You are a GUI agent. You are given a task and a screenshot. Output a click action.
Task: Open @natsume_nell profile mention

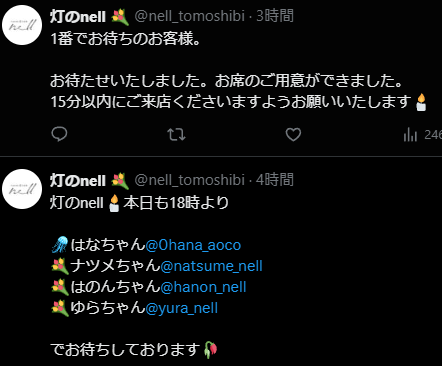(x=212, y=266)
